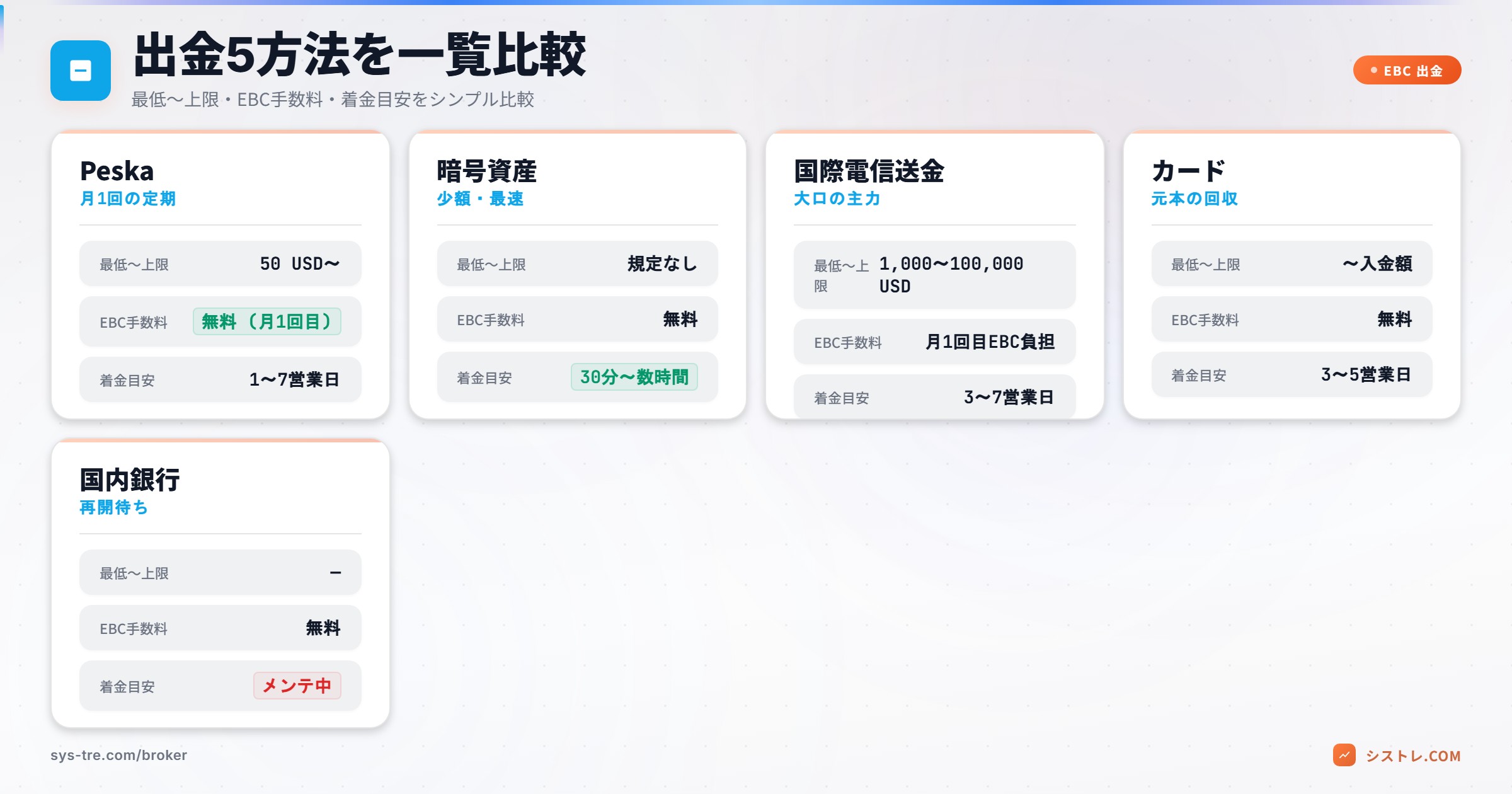Click the subtitle line under the main title
Screen dimensions: 1512x794
pos(333,100)
